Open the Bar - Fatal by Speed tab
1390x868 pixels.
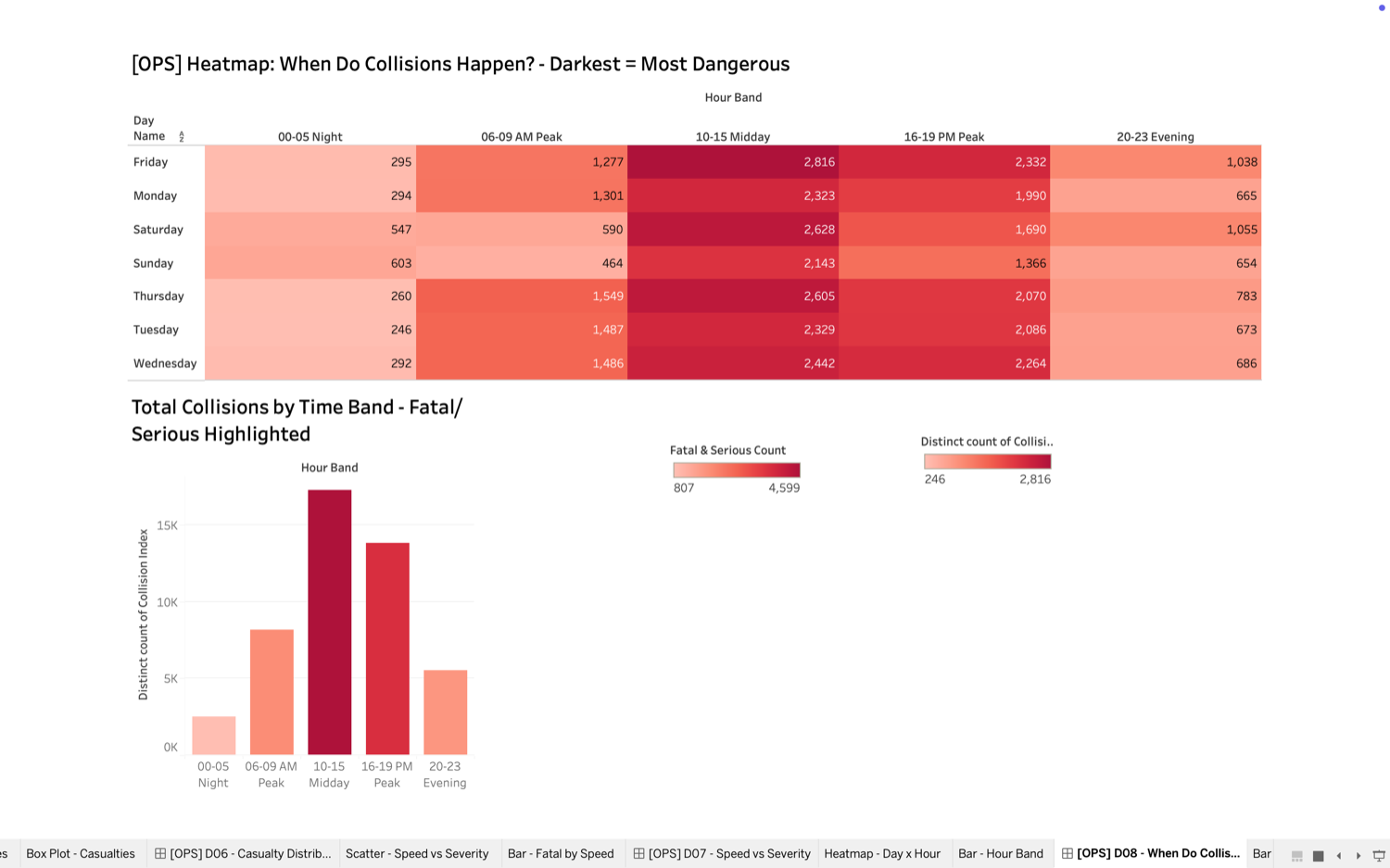click(x=561, y=853)
